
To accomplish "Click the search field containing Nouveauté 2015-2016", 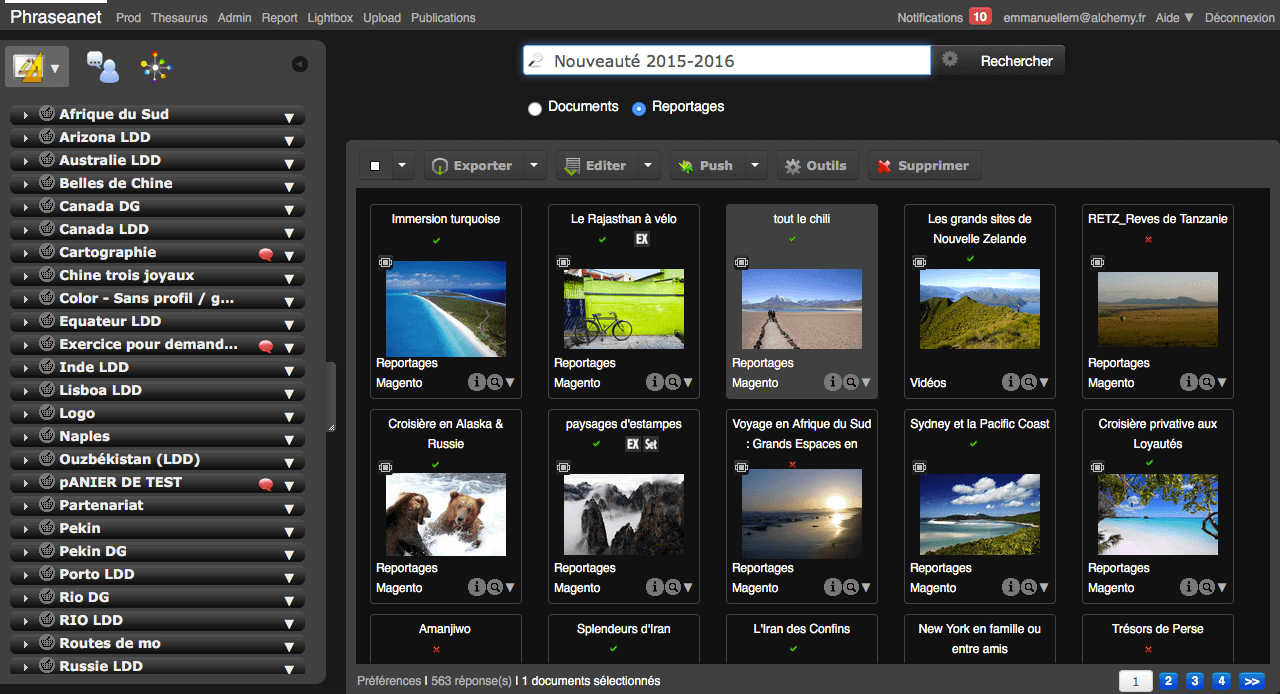I will [727, 61].
